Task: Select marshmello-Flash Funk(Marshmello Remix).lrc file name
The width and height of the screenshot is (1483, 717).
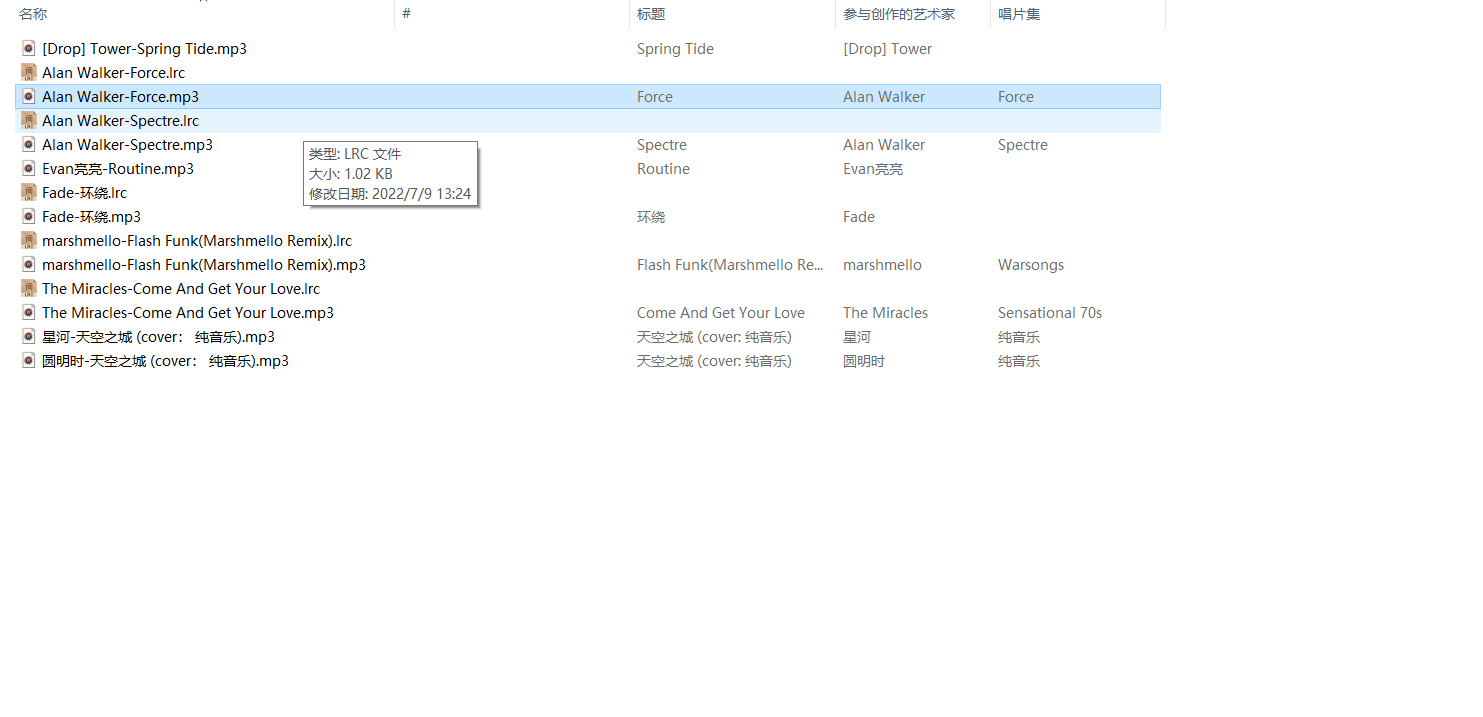Action: [x=197, y=240]
